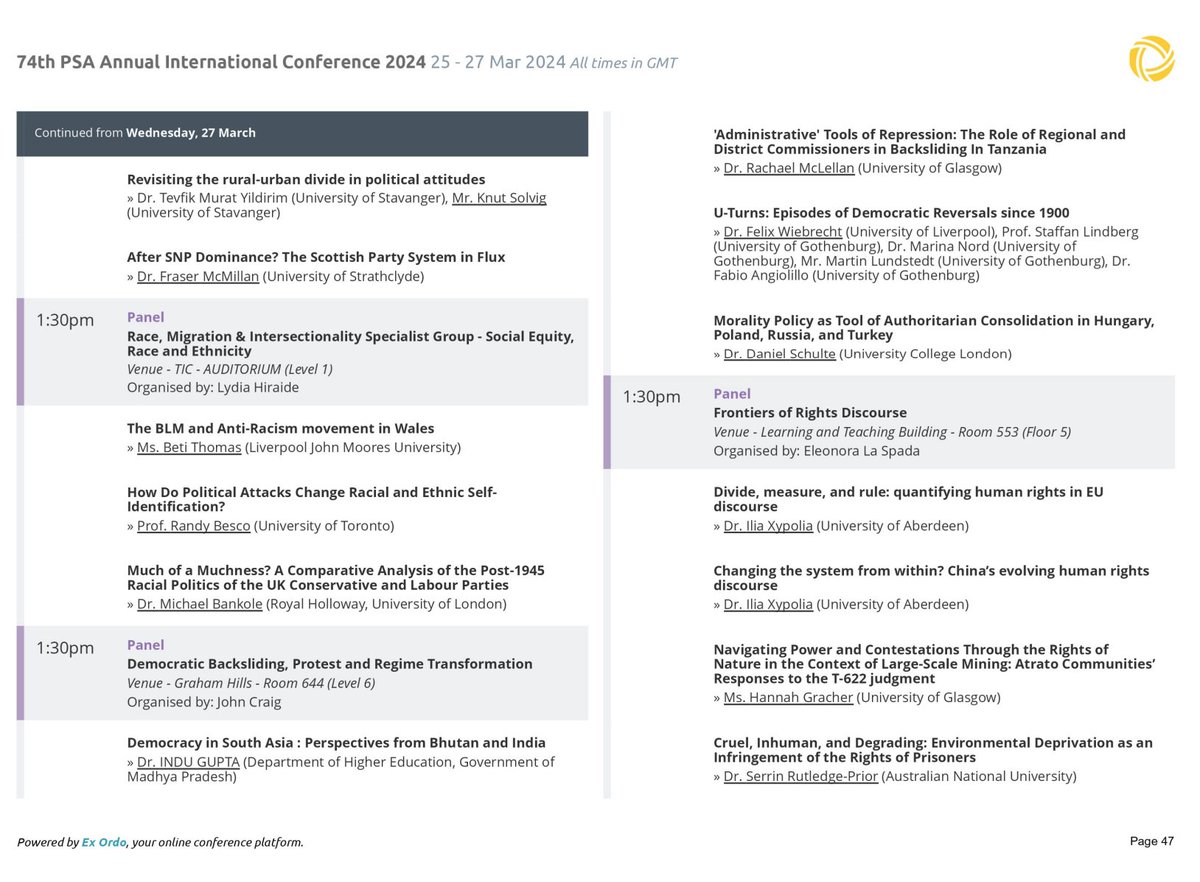The image size is (1200, 882).
Task: Click affiliation '(Royal Holloway, University of London)'
Action: (389, 604)
